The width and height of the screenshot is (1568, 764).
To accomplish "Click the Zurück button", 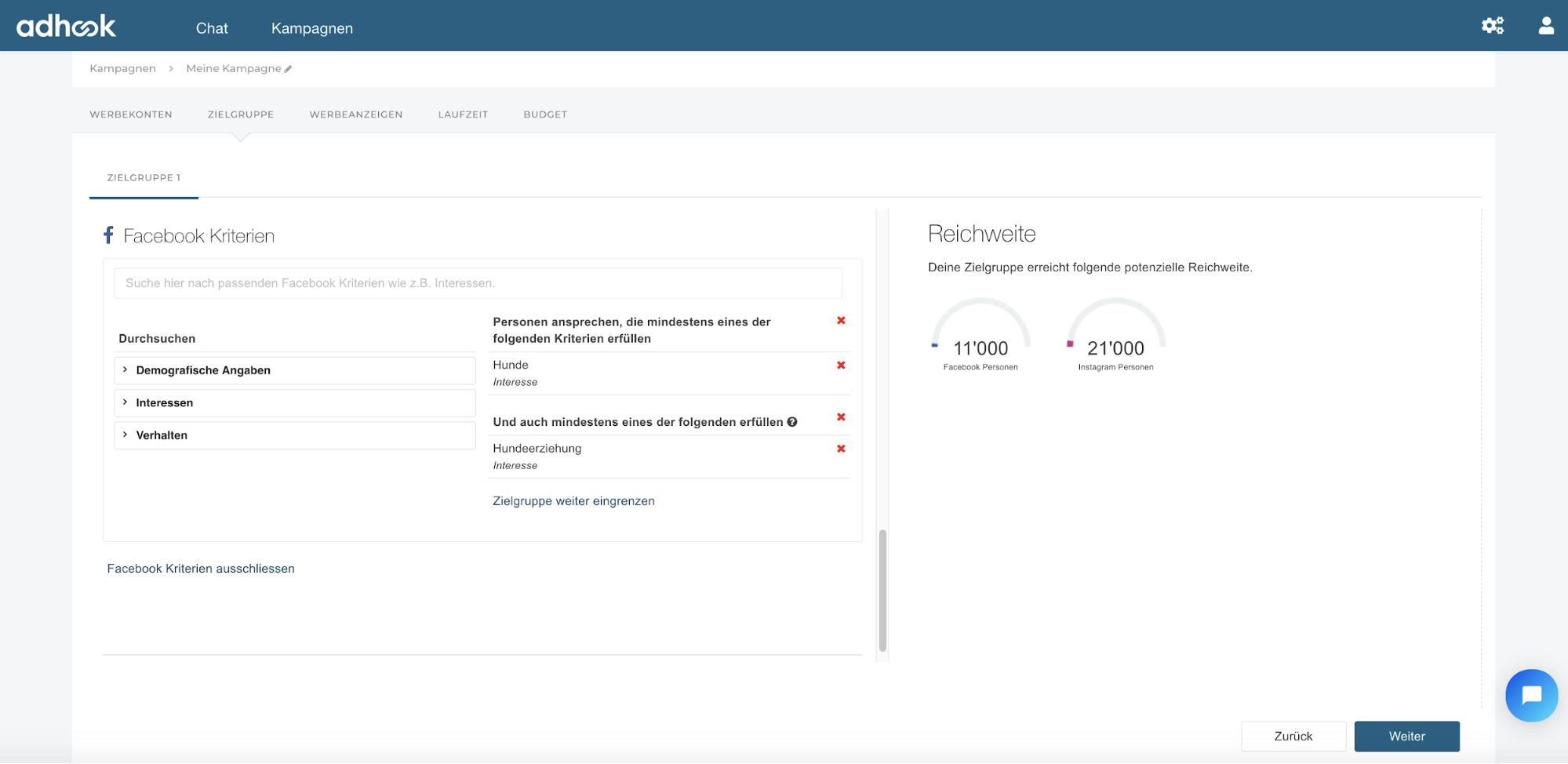I will (x=1293, y=737).
